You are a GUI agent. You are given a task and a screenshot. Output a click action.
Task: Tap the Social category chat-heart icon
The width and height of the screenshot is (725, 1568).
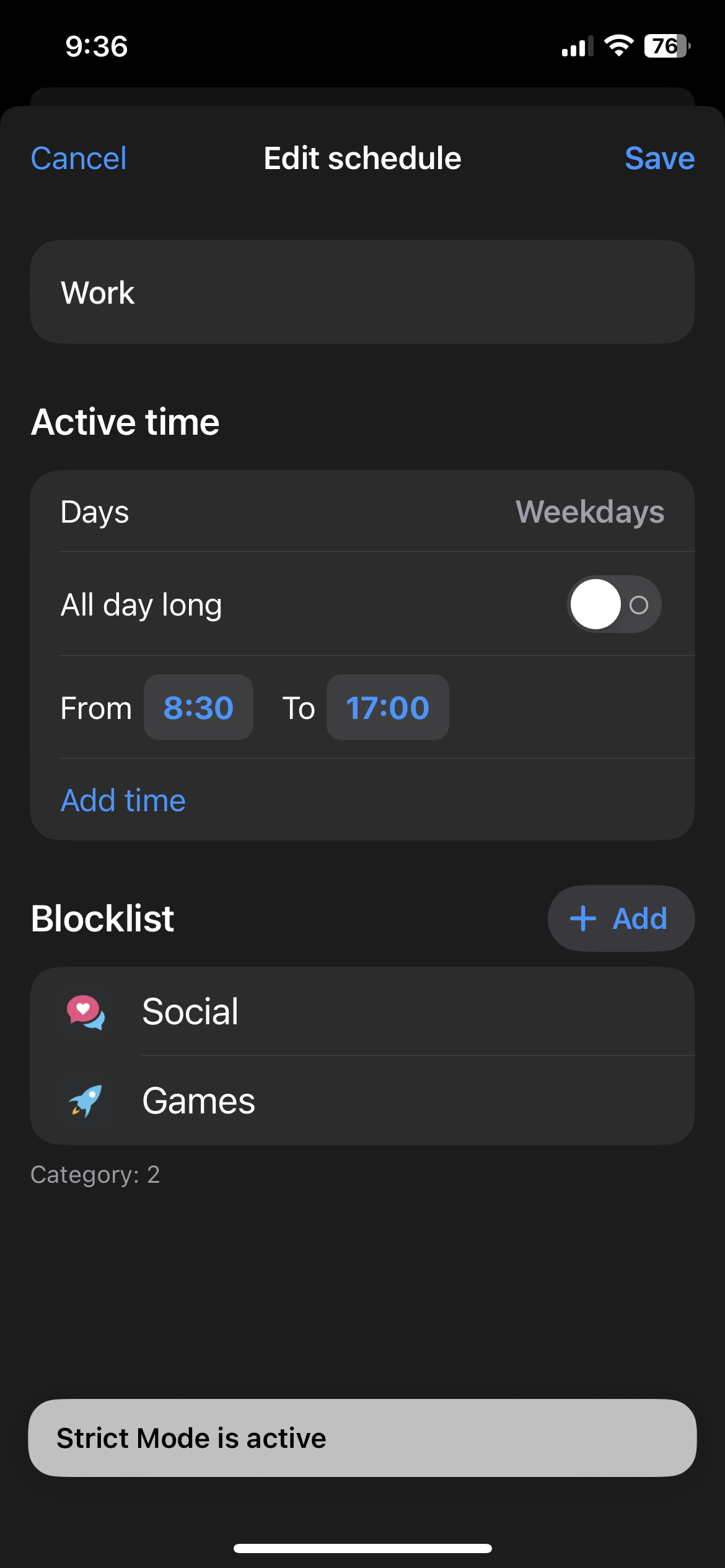pos(86,1012)
